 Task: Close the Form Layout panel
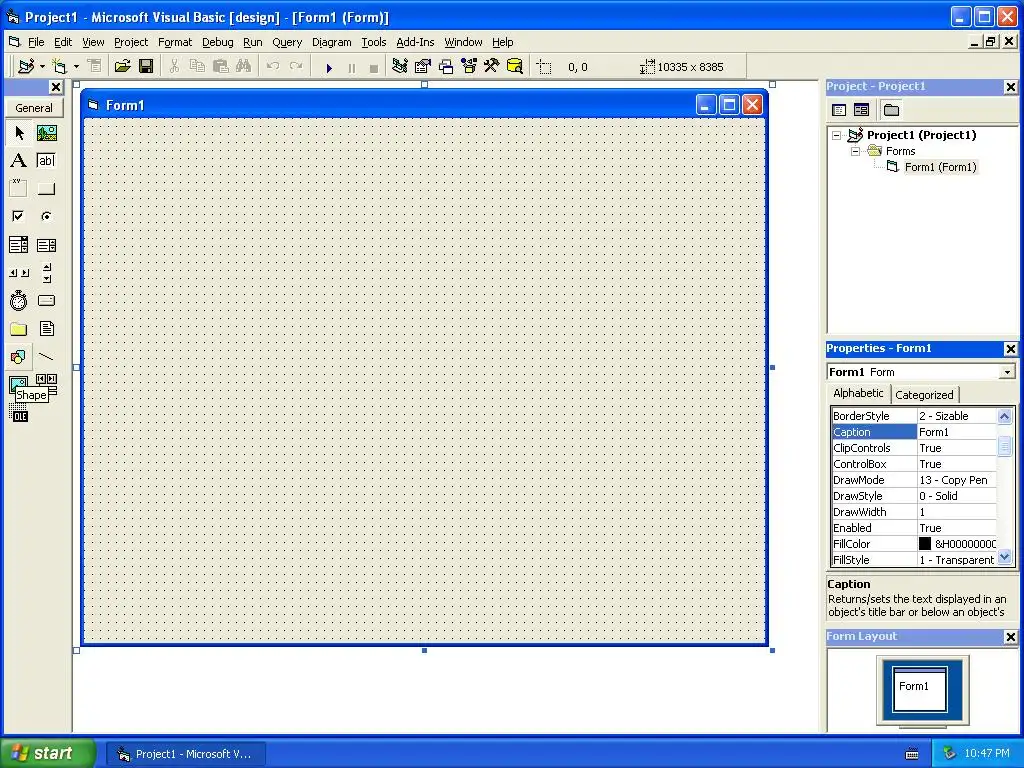coord(1010,637)
